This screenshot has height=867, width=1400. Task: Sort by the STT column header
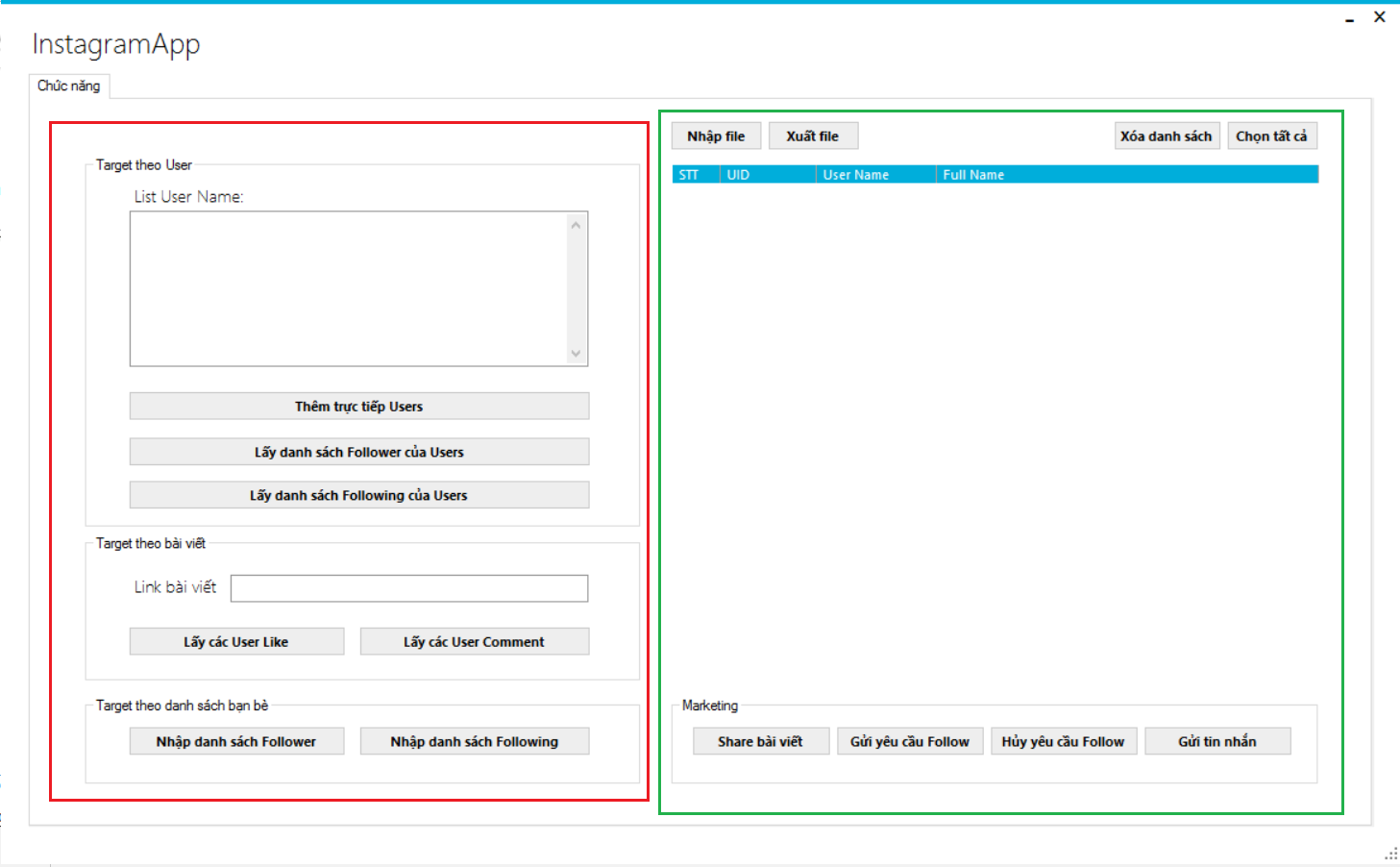tap(696, 174)
